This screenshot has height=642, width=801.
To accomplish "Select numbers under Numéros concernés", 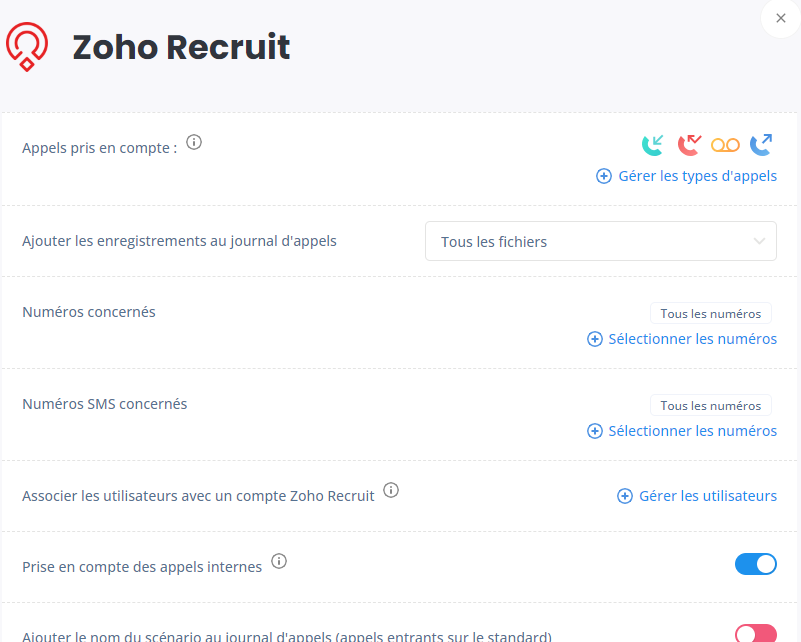I will point(682,339).
